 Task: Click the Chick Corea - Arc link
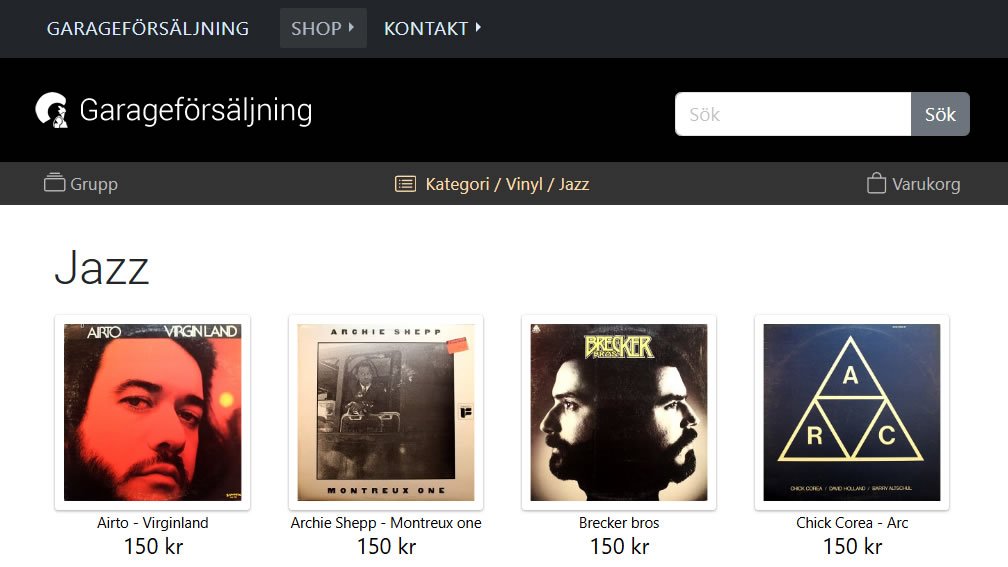[x=852, y=523]
